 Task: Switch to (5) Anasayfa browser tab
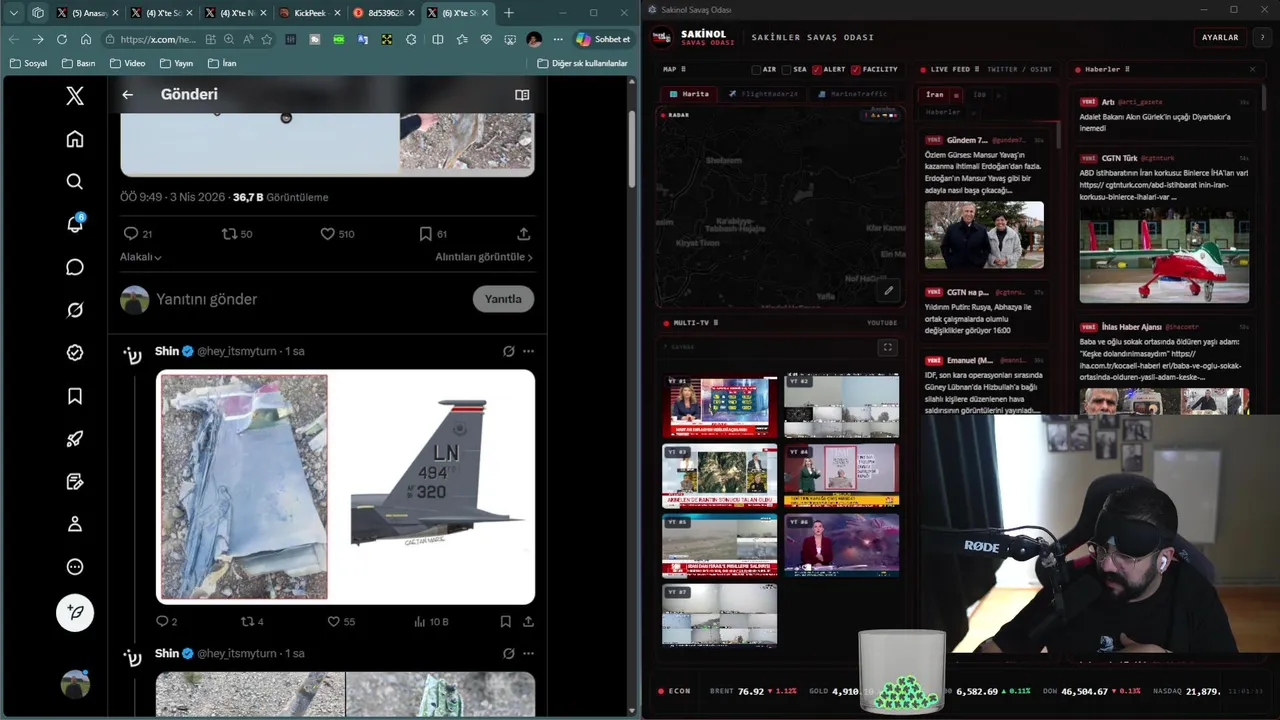point(89,13)
